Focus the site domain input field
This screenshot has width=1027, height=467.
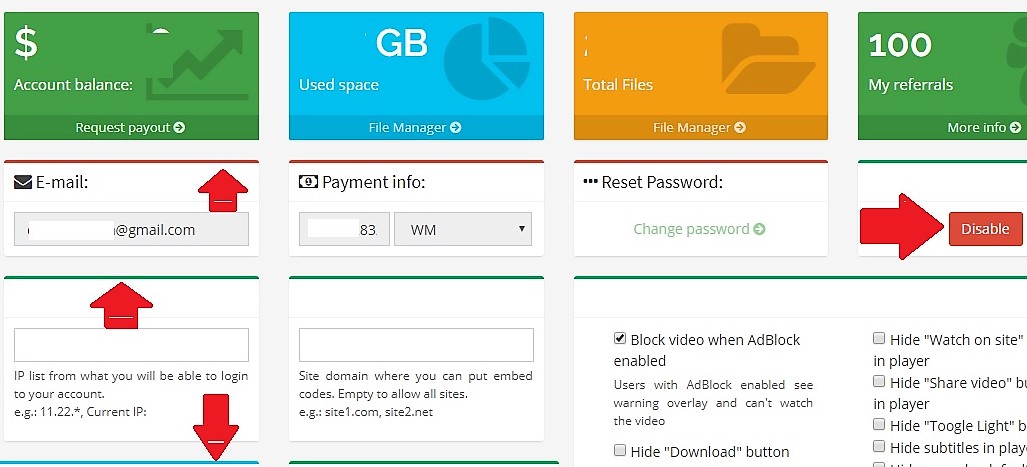(417, 345)
